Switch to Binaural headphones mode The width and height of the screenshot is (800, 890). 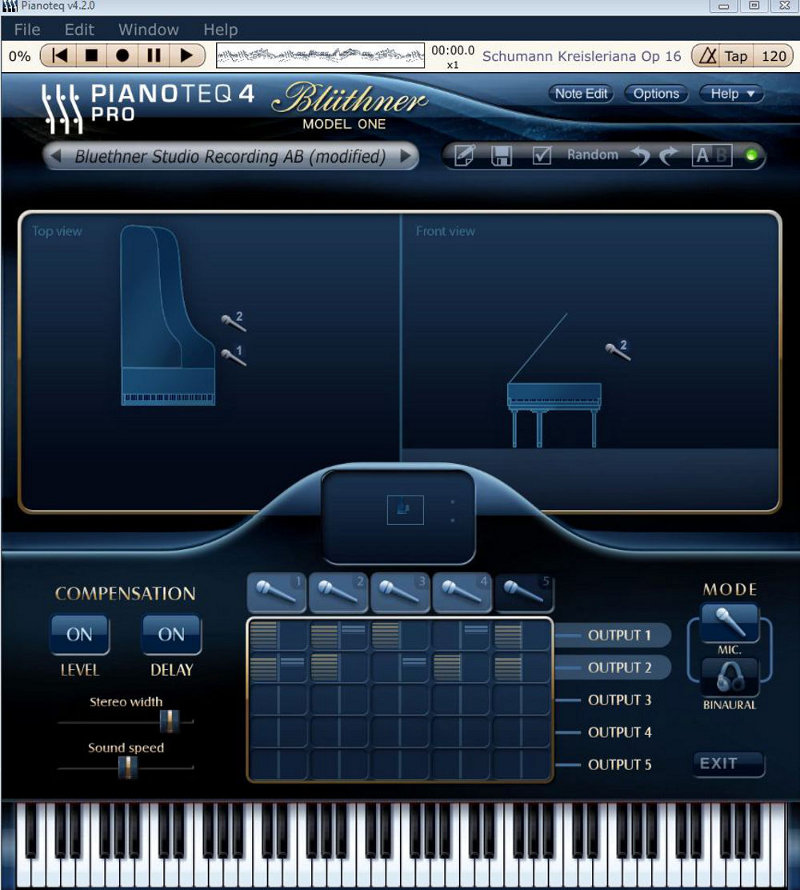tap(729, 678)
